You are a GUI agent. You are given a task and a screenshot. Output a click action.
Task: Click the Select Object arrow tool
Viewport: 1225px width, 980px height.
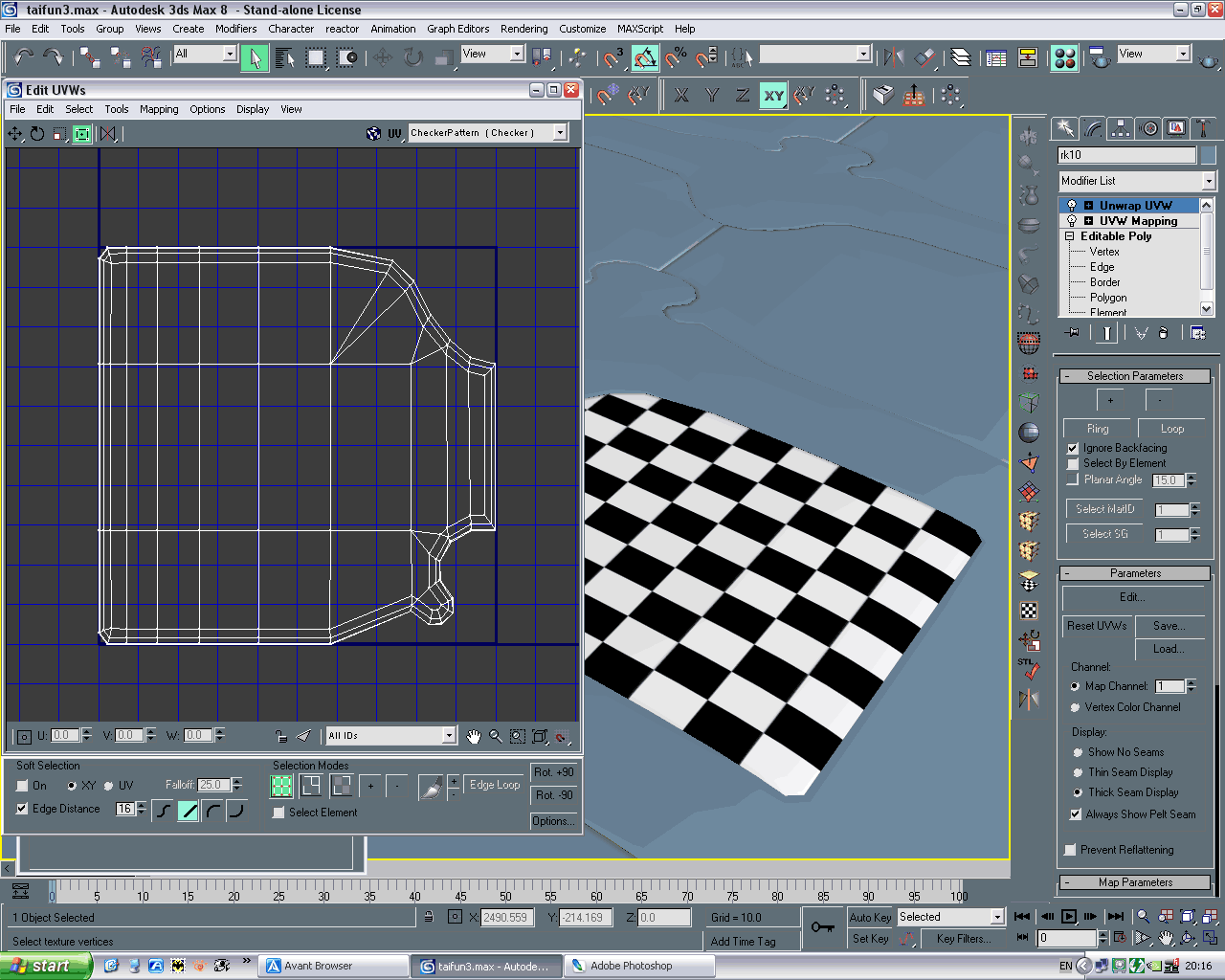255,58
